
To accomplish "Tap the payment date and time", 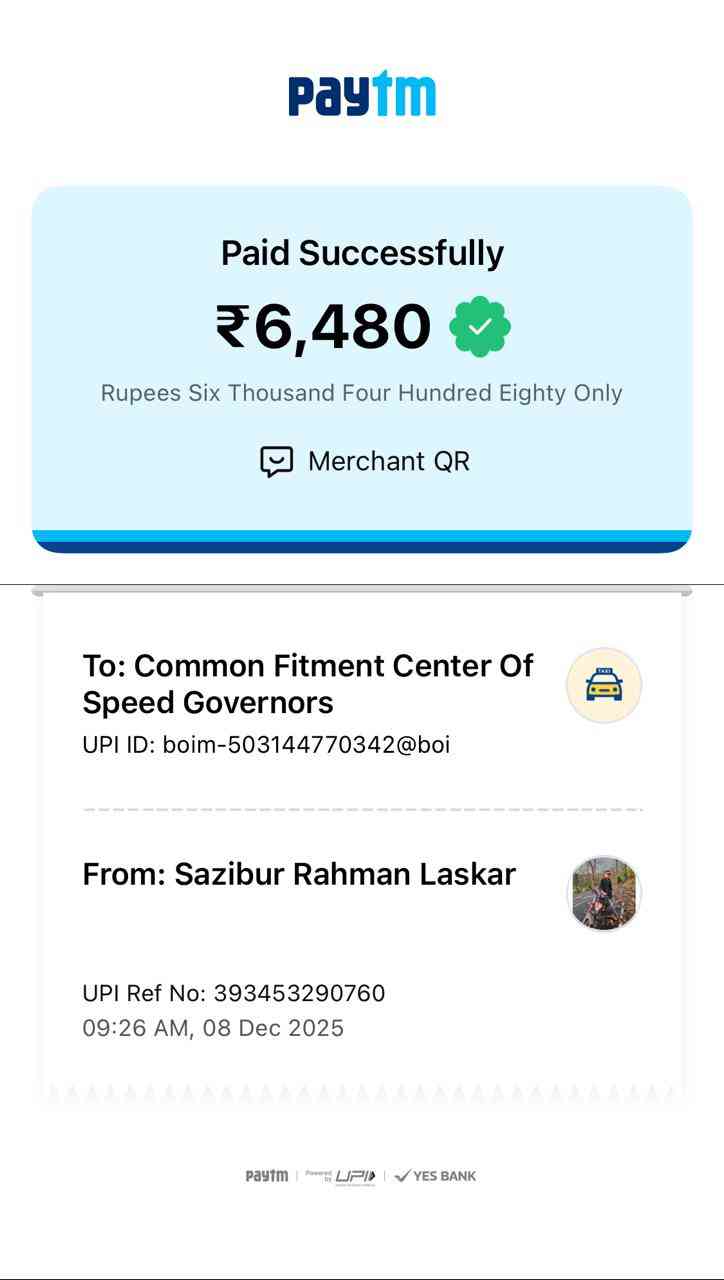I will (x=213, y=1028).
